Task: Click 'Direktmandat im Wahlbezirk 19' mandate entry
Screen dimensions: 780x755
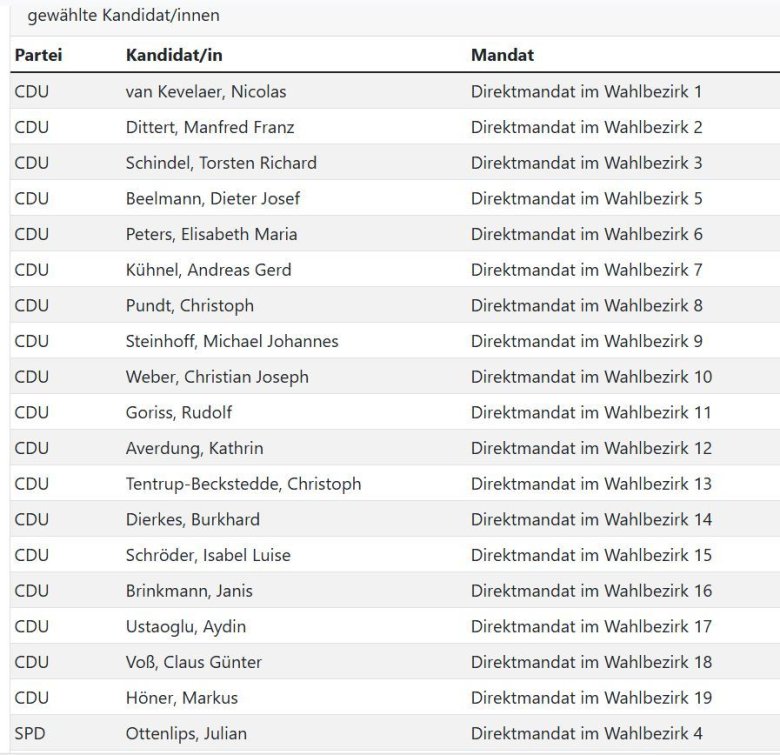Action: tap(591, 697)
